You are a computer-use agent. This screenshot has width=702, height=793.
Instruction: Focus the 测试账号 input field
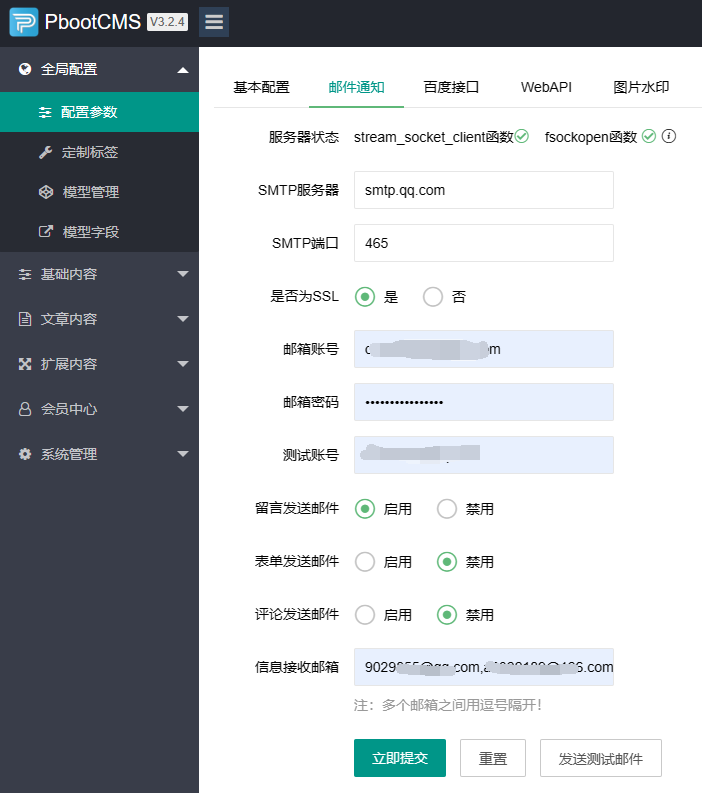pyautogui.click(x=484, y=455)
